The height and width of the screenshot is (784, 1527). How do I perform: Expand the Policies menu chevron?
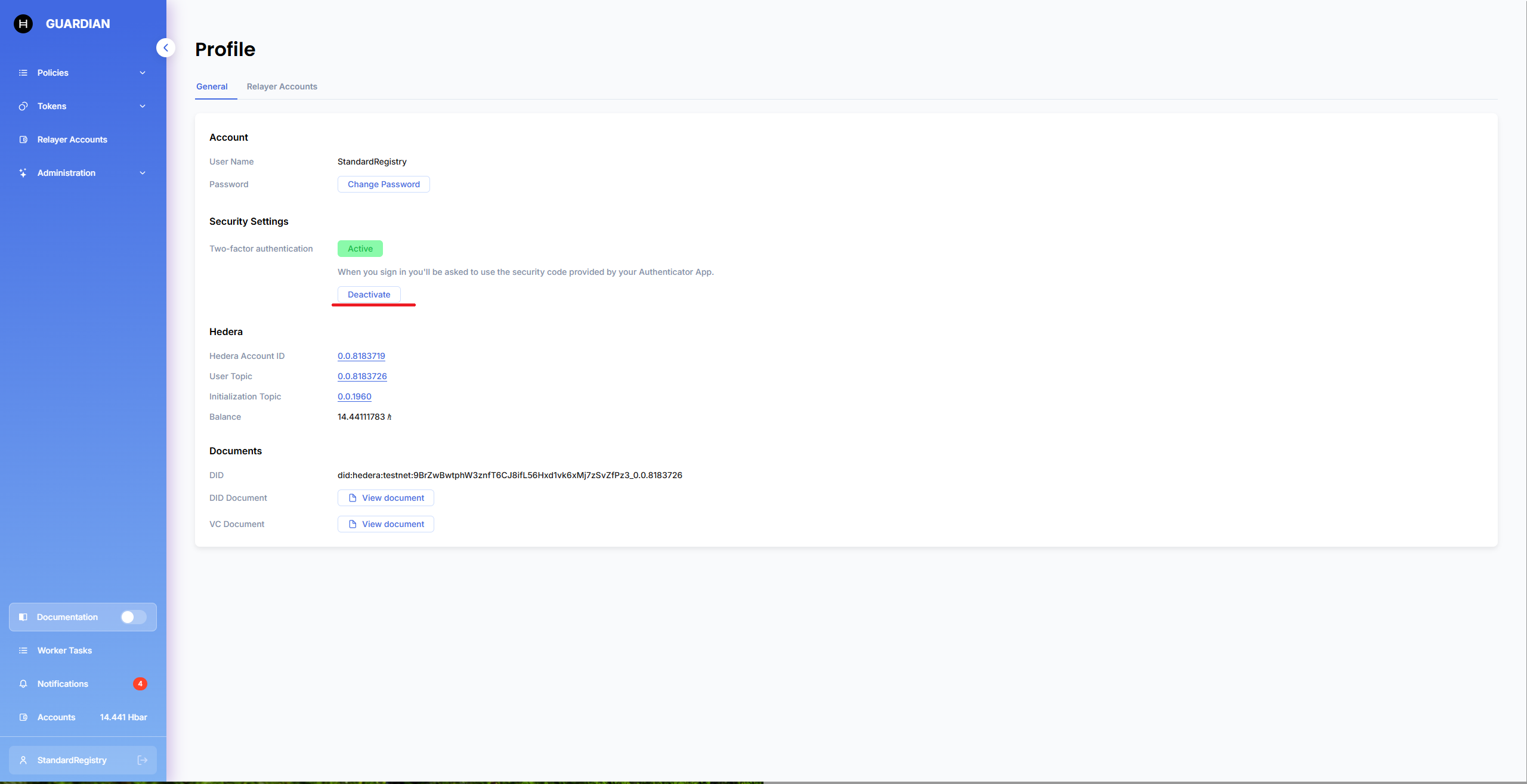[x=143, y=73]
